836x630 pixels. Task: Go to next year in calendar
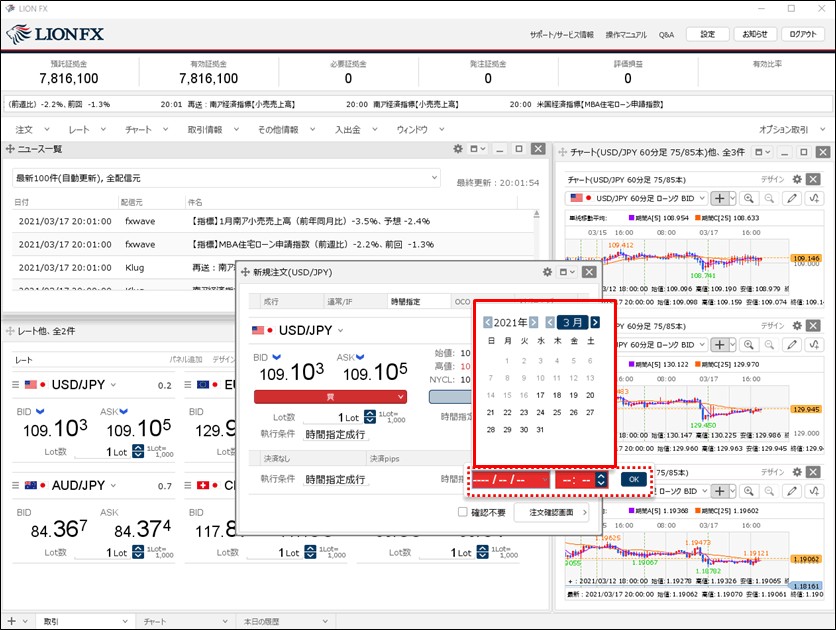pos(533,322)
